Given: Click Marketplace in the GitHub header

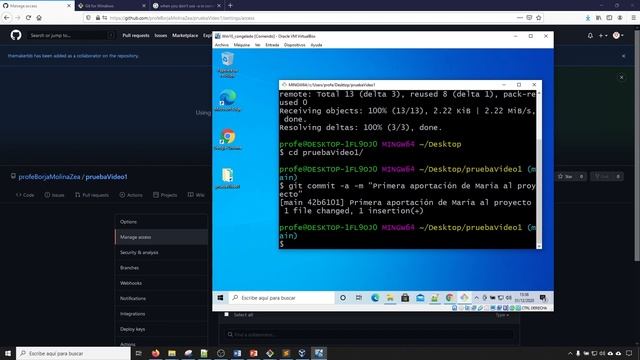Looking at the screenshot, I should coord(185,36).
